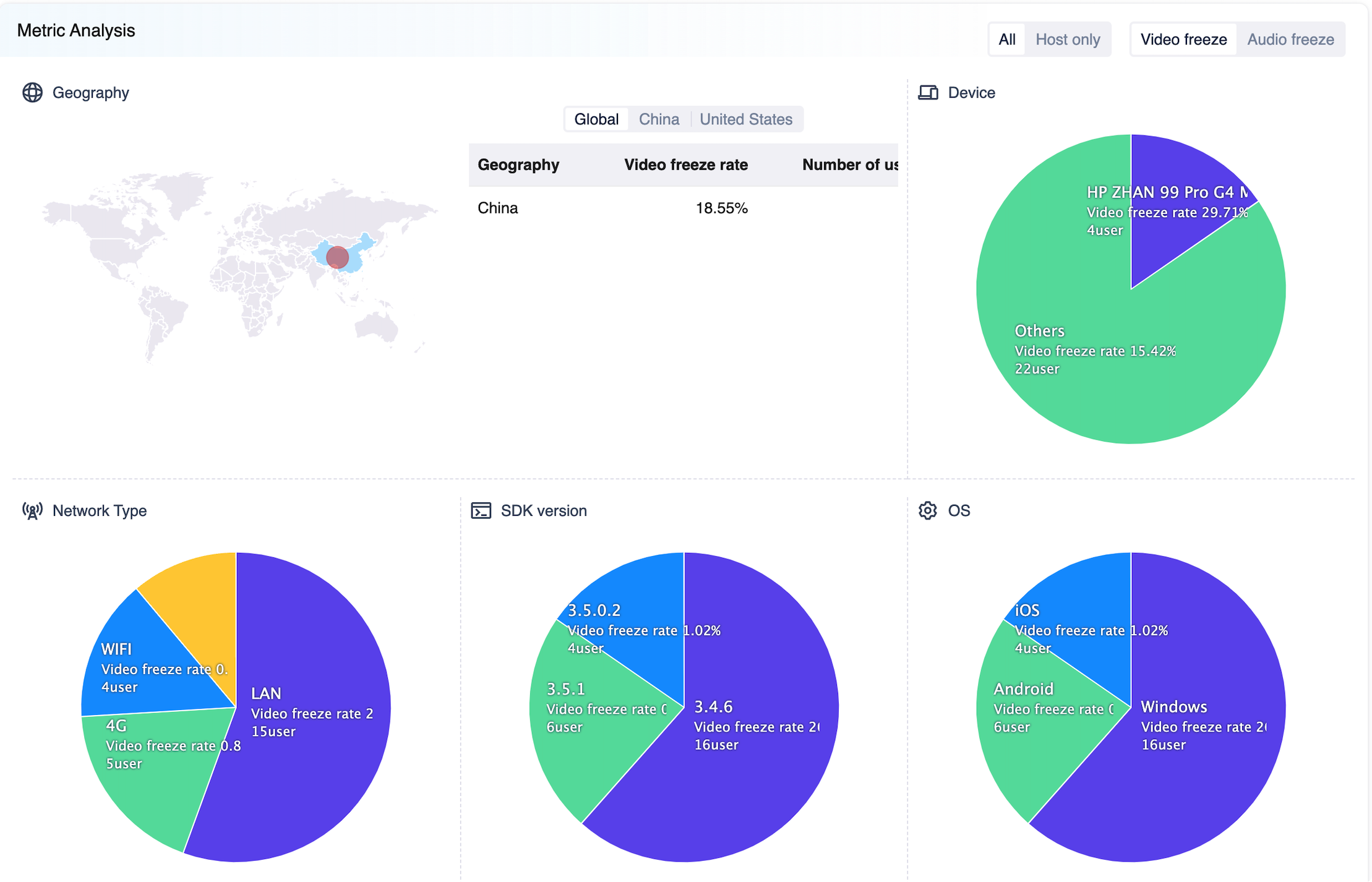Select the Global geography tab
This screenshot has width=1372, height=882.
596,119
